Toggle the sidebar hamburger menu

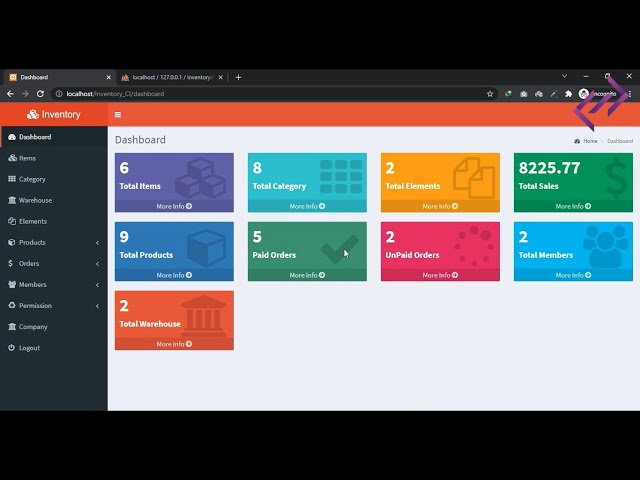pyautogui.click(x=118, y=115)
